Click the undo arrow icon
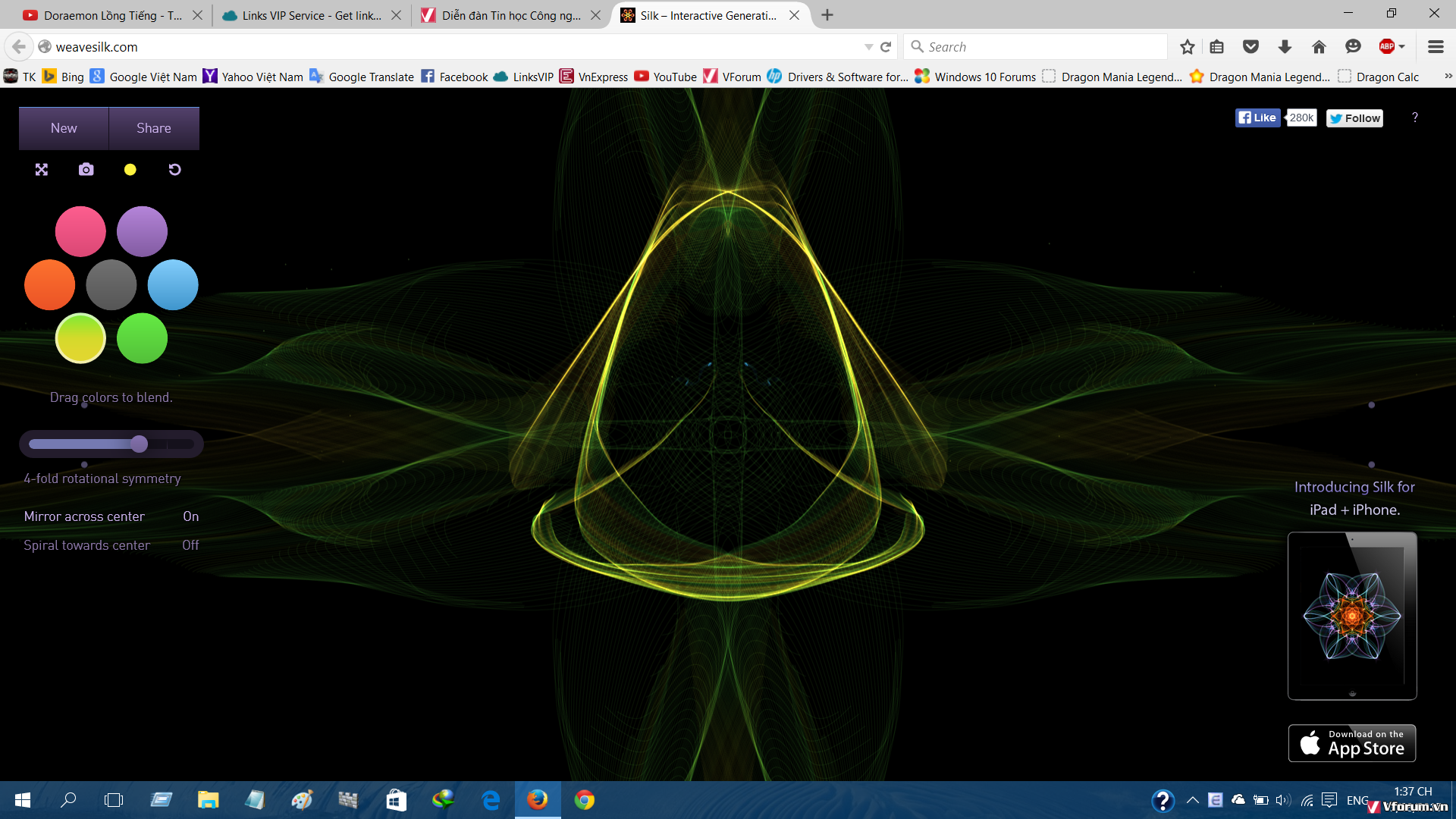The image size is (1456, 819). coord(174,170)
